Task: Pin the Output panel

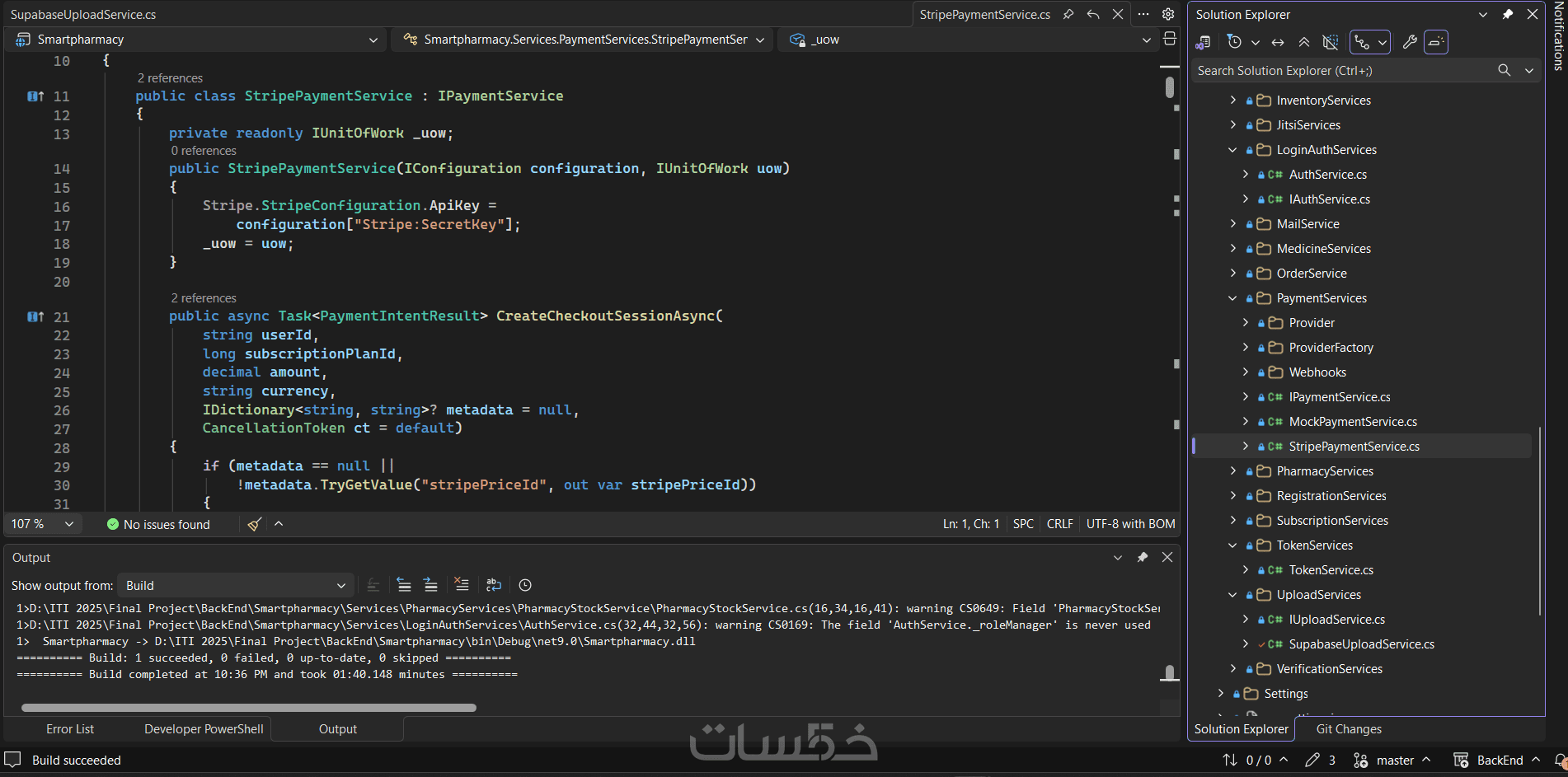Action: click(x=1143, y=558)
